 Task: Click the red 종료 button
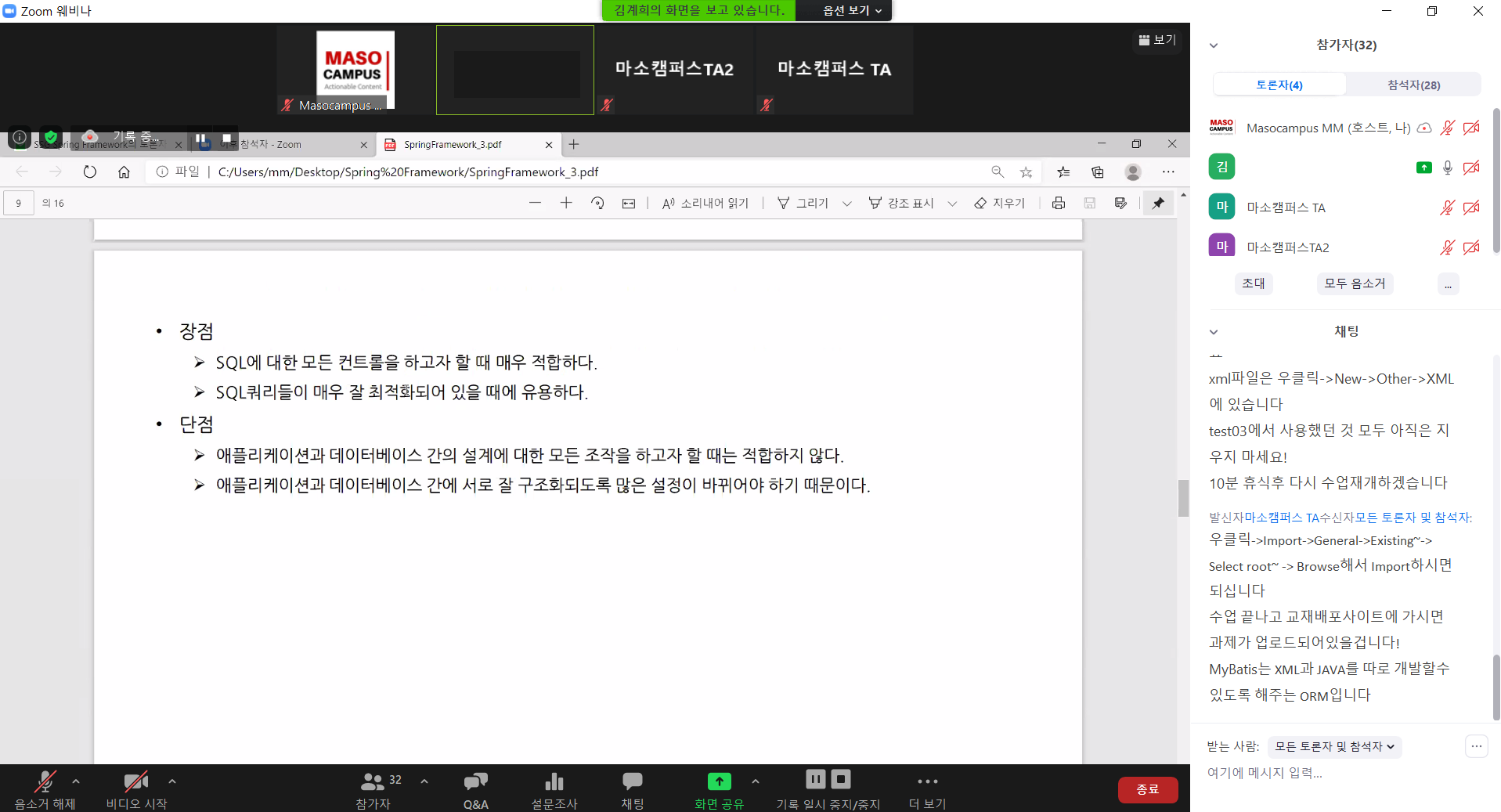coord(1147,789)
